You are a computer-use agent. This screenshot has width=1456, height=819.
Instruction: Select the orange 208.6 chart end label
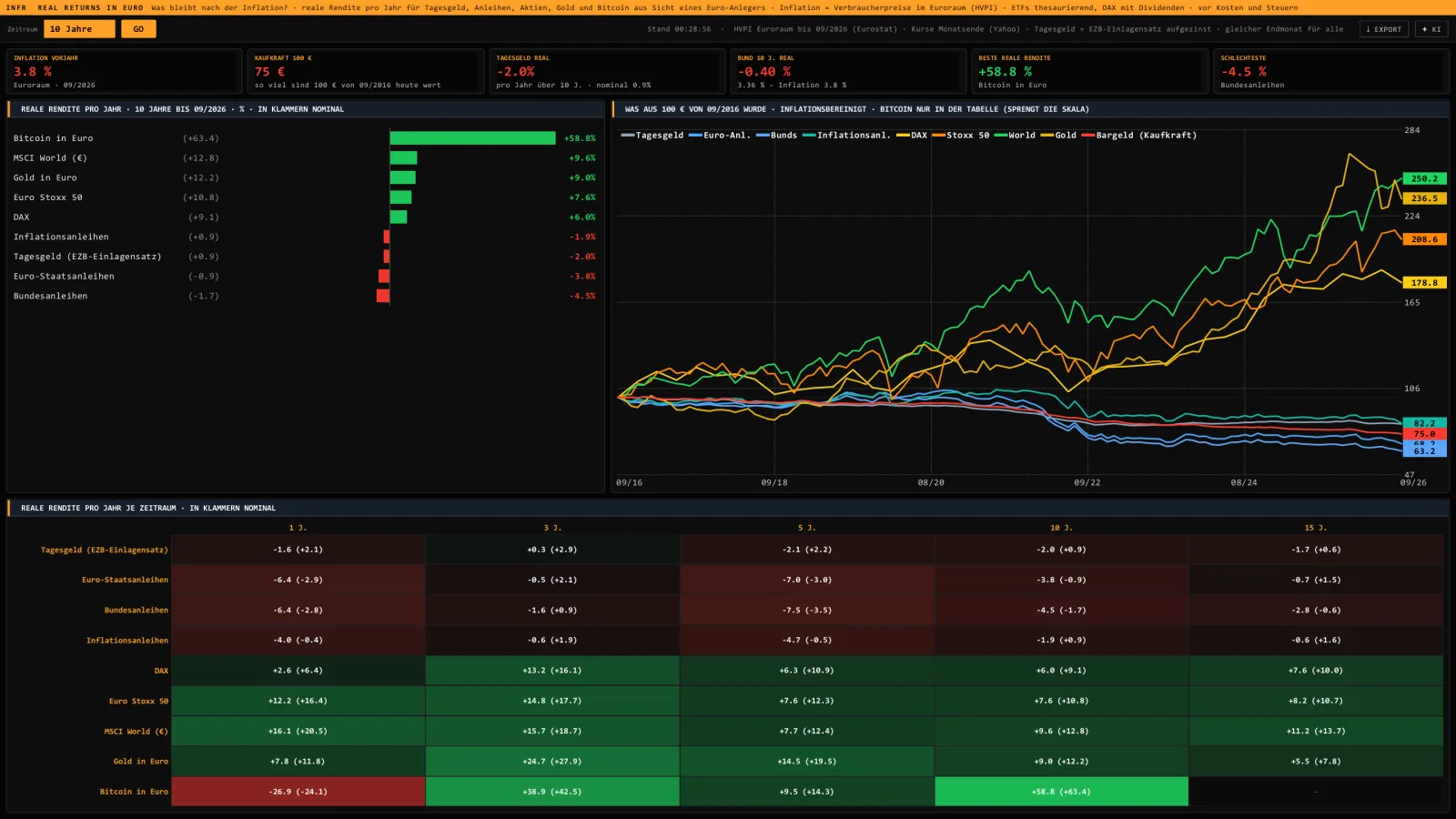point(1424,239)
